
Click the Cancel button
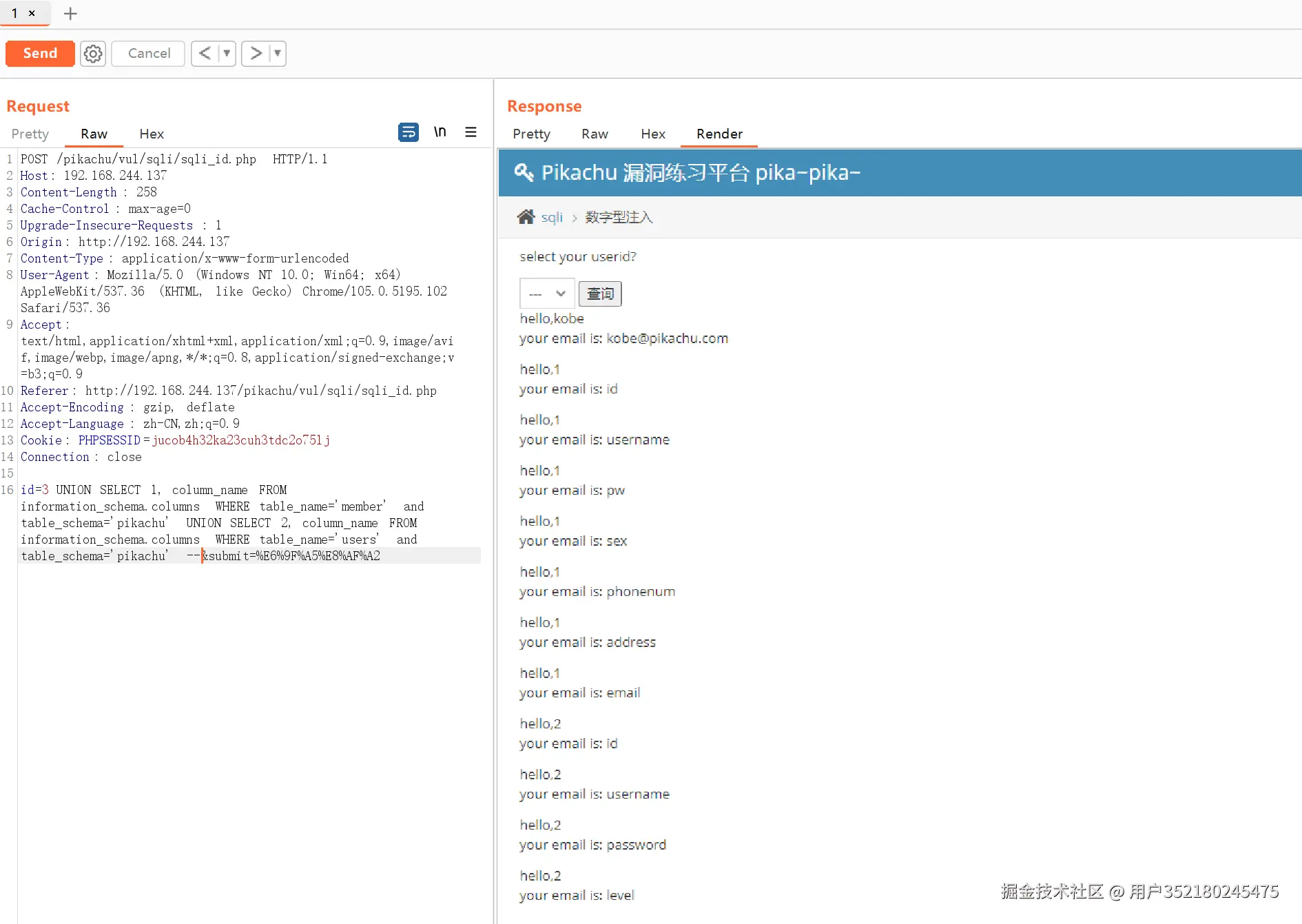click(149, 53)
